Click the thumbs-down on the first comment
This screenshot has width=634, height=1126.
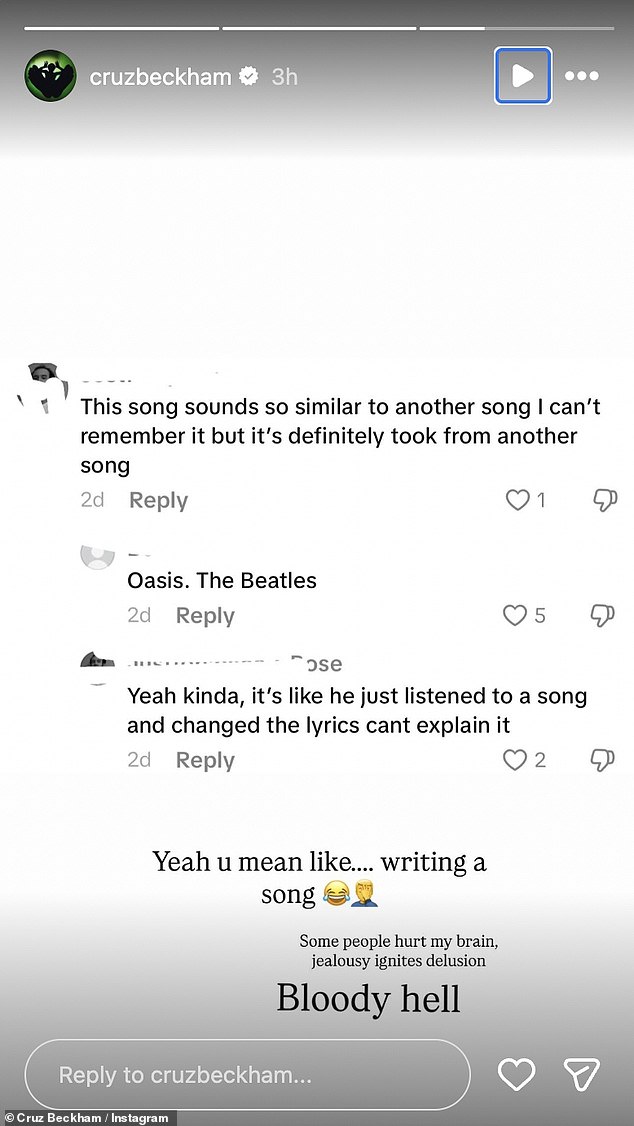[x=604, y=500]
